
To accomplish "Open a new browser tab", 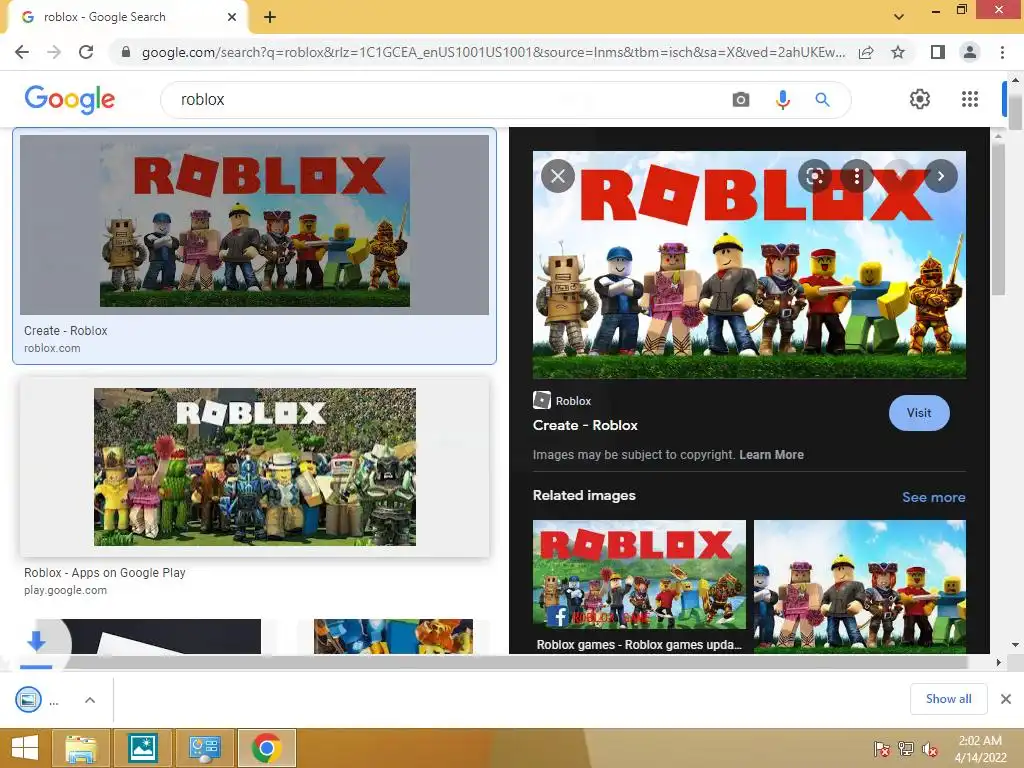I will click(270, 18).
